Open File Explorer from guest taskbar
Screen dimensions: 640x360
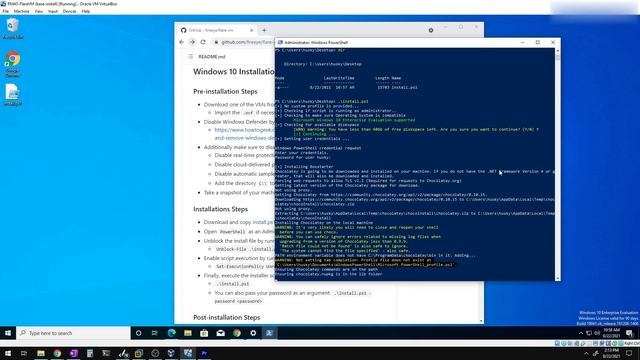tap(188, 333)
